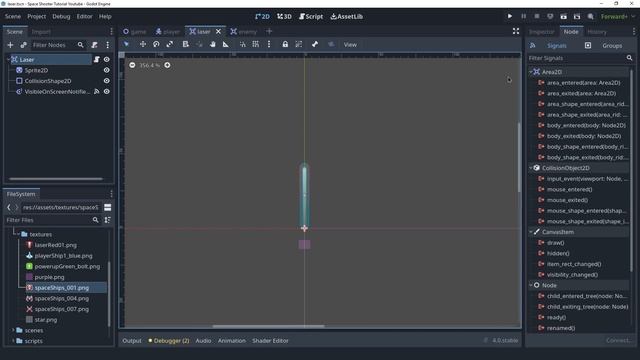Screen dimensions: 640x360
Task: Open the AssetLib workspace
Action: click(347, 16)
